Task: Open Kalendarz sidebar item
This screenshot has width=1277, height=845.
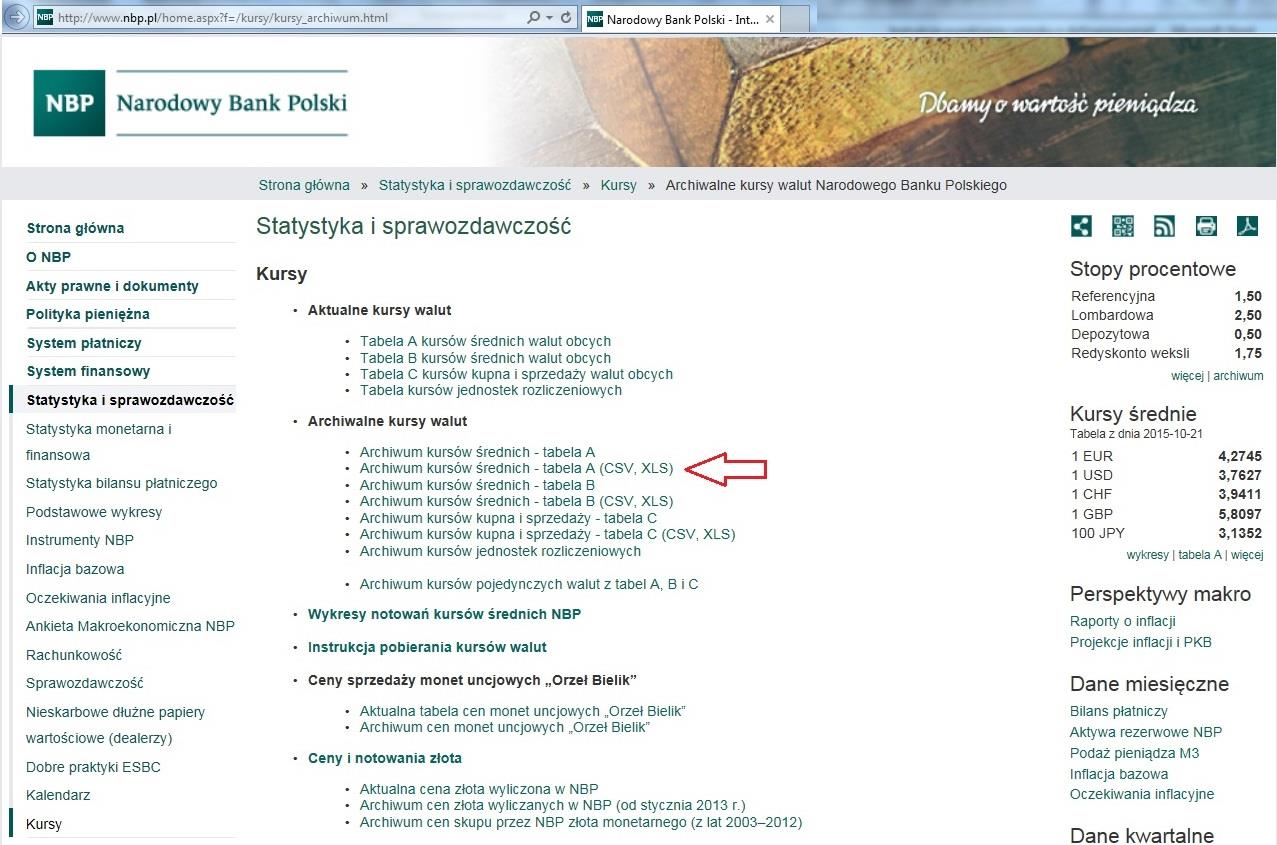Action: [58, 795]
